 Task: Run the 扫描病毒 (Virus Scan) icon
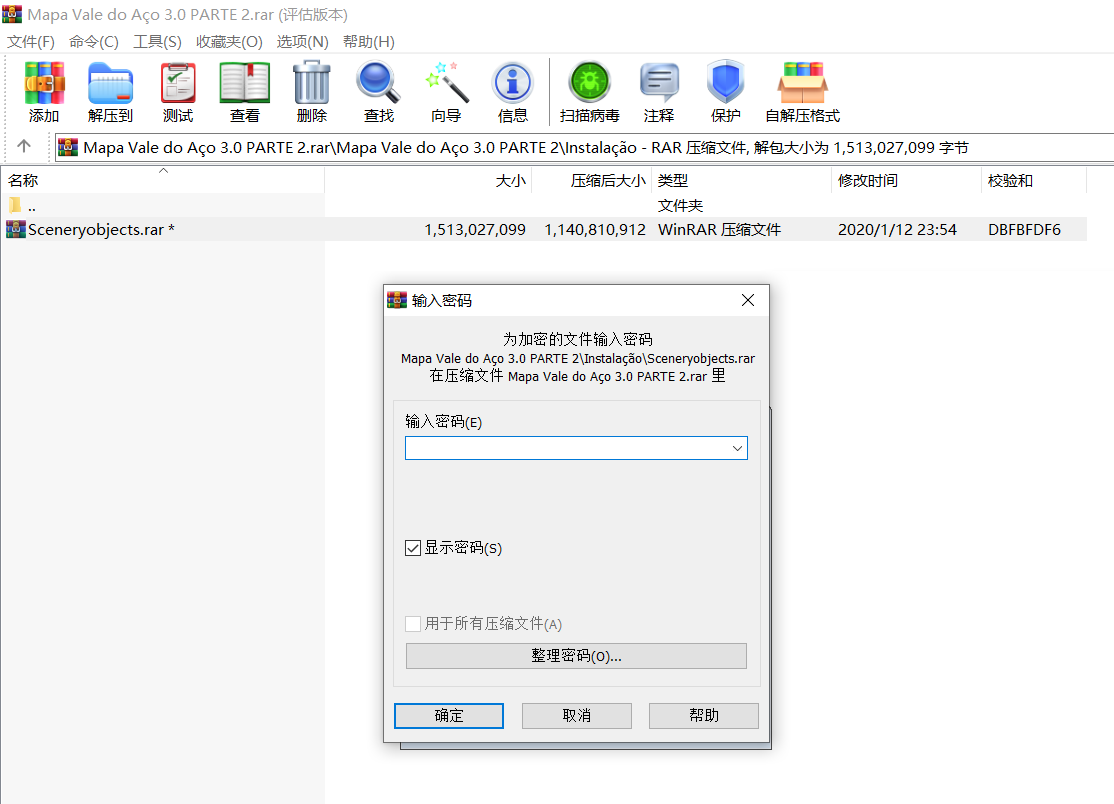pos(589,82)
